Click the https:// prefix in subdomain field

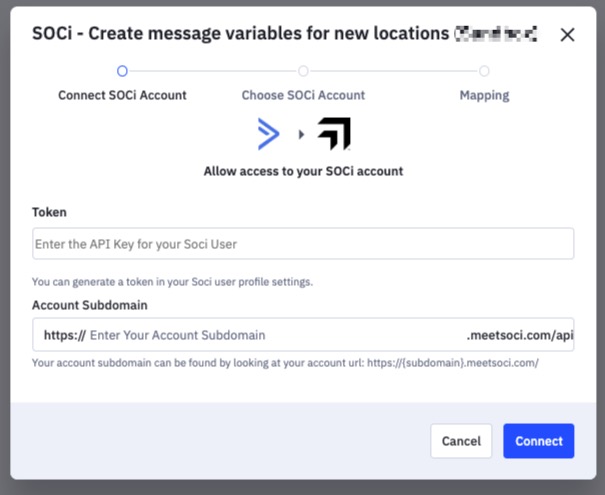(64, 335)
